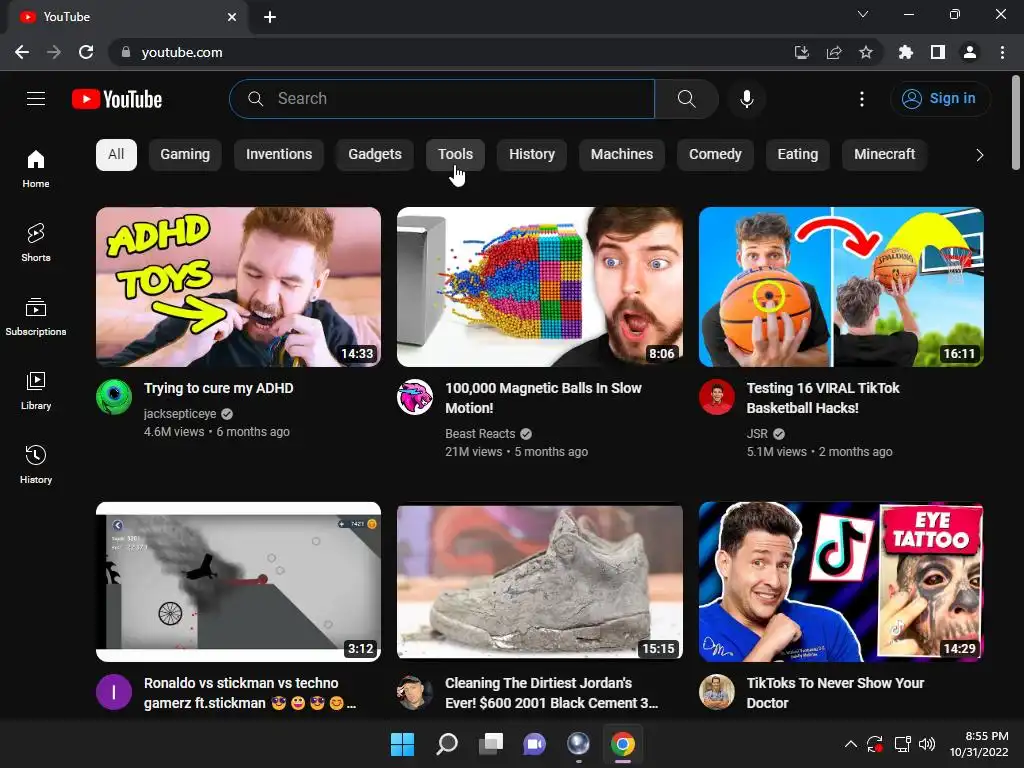
Task: Open Subscriptions in sidebar
Action: pos(36,317)
